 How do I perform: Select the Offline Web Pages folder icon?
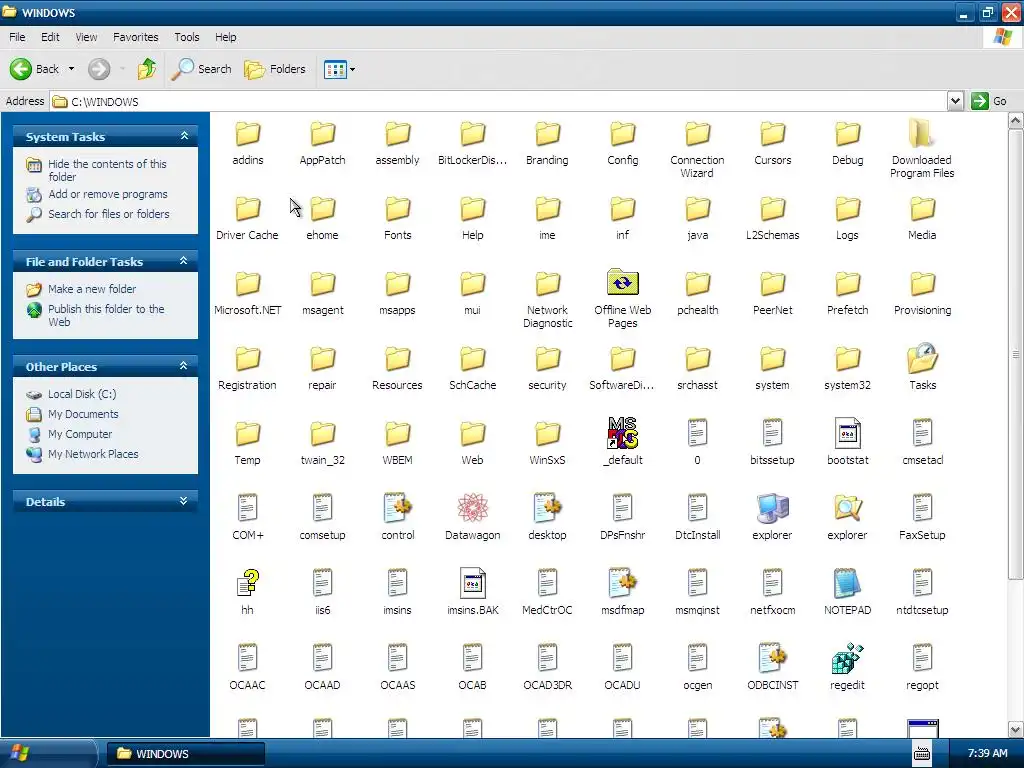point(622,283)
